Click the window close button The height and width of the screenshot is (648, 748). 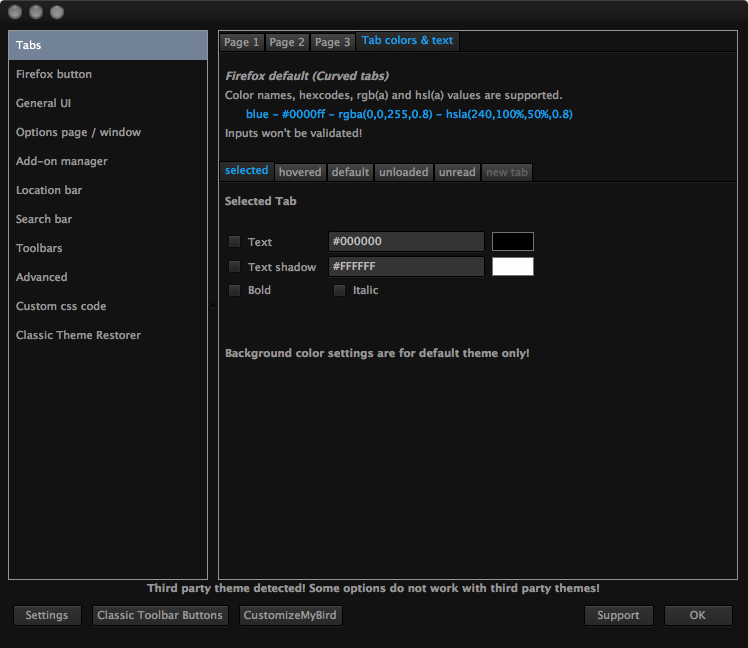pos(15,12)
